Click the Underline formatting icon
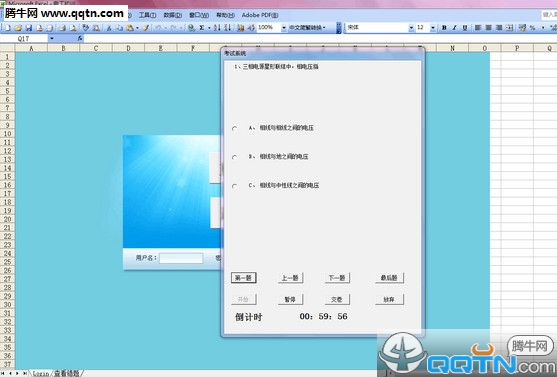Viewport: 557px width, 377px height. [465, 28]
